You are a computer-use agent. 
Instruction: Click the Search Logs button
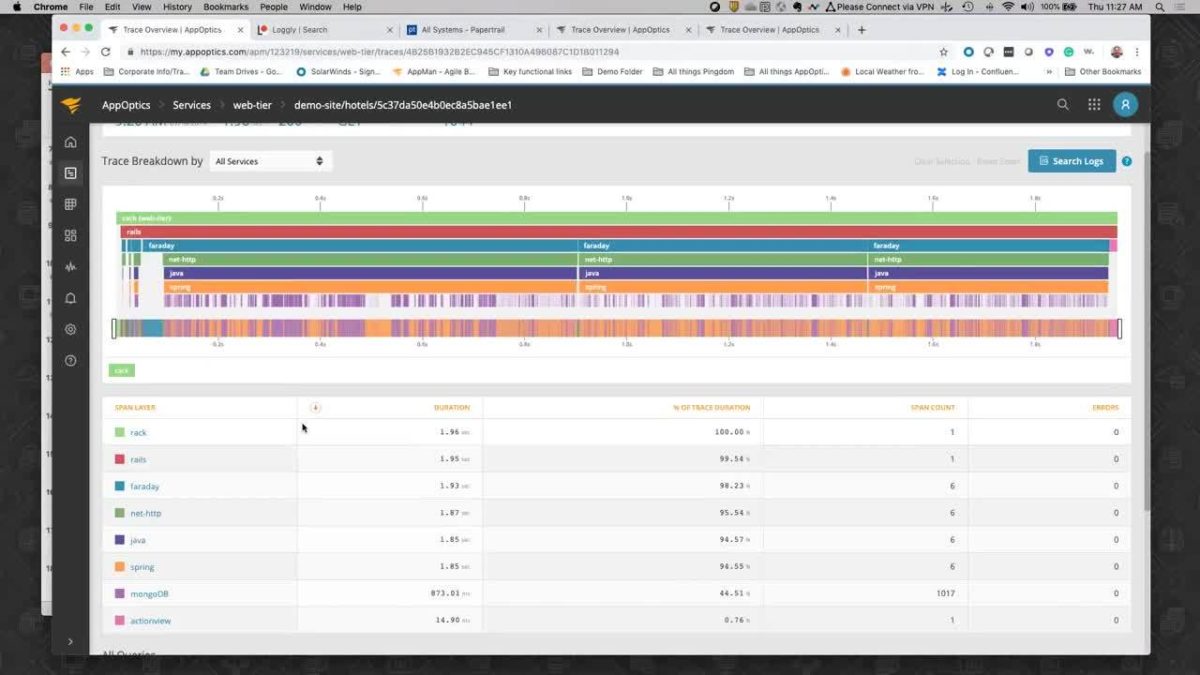coord(1071,160)
